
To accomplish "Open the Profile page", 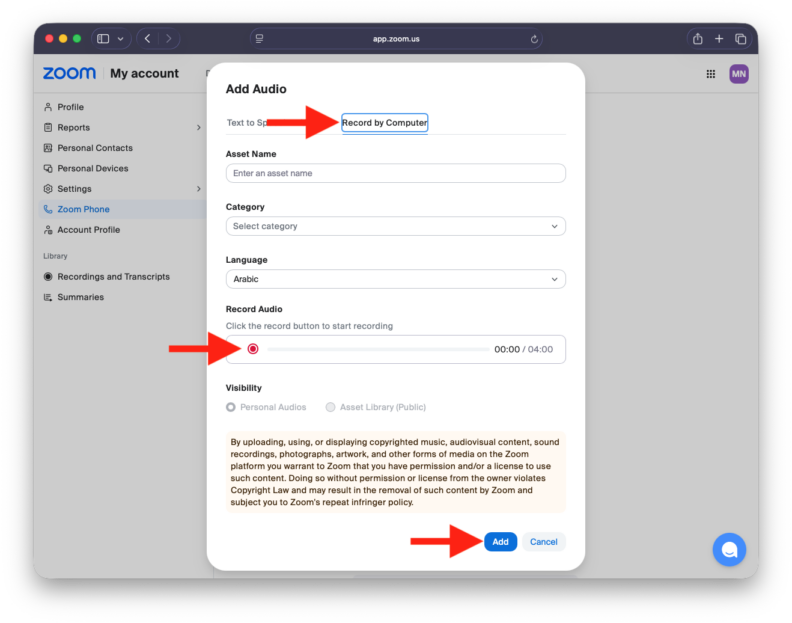I will pos(71,107).
